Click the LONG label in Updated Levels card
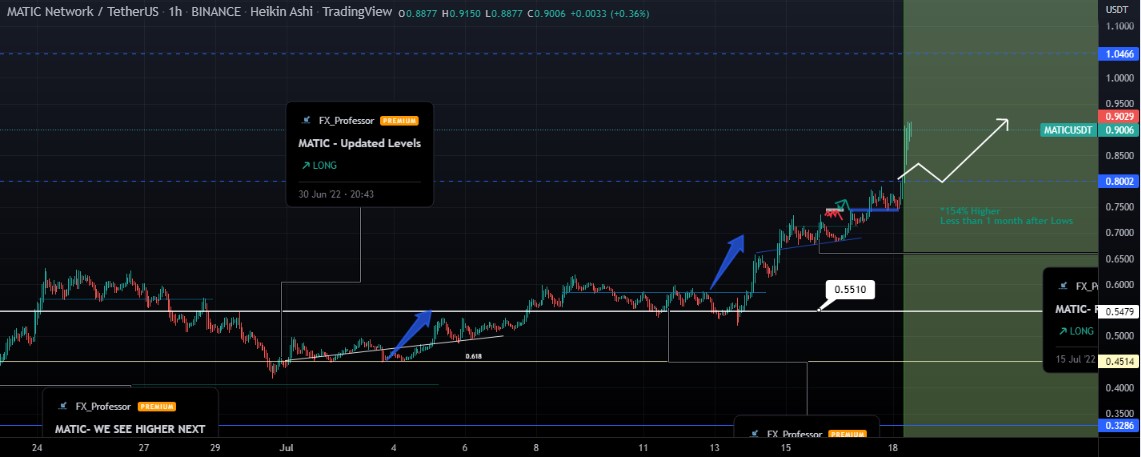This screenshot has width=1141, height=457. click(325, 166)
